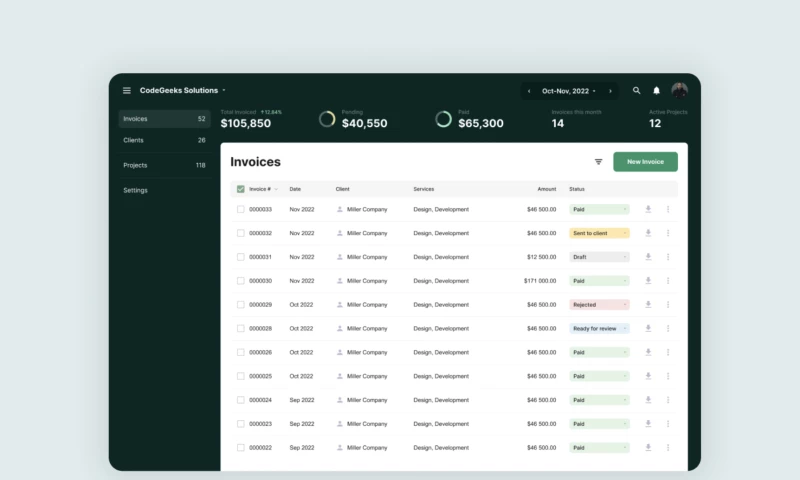Select Projects in the sidebar
Image resolution: width=800 pixels, height=480 pixels.
tap(164, 165)
